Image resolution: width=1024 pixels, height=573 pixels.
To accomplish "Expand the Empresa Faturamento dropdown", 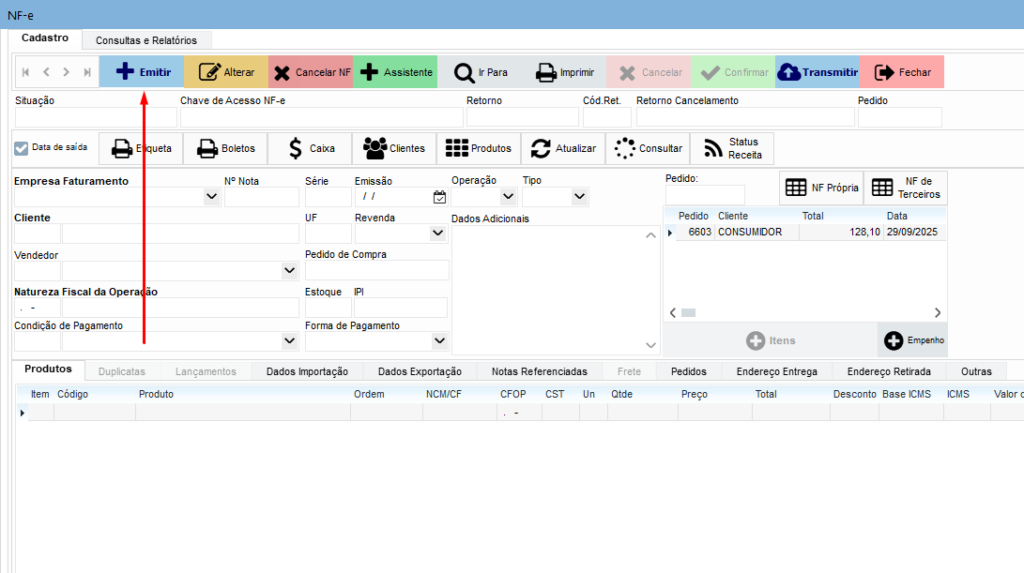I will [211, 197].
